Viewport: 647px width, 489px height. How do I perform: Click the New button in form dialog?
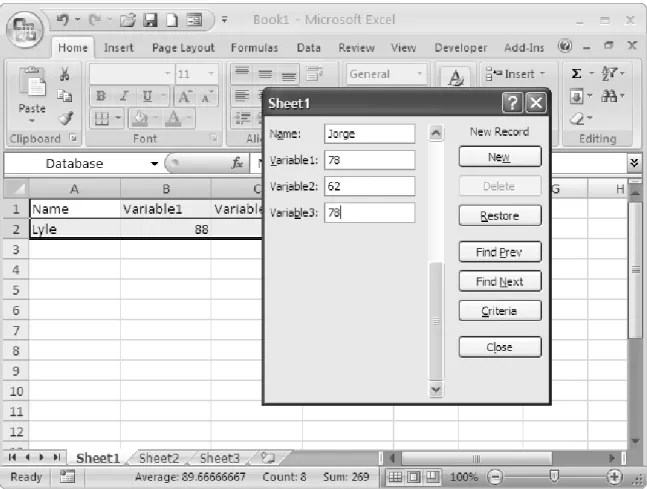tap(500, 157)
